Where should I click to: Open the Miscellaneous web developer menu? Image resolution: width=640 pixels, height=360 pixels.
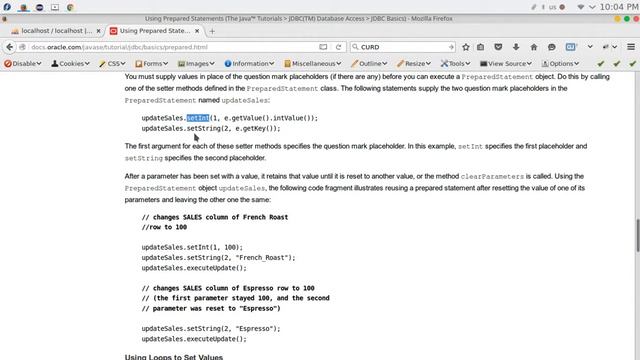pos(313,64)
